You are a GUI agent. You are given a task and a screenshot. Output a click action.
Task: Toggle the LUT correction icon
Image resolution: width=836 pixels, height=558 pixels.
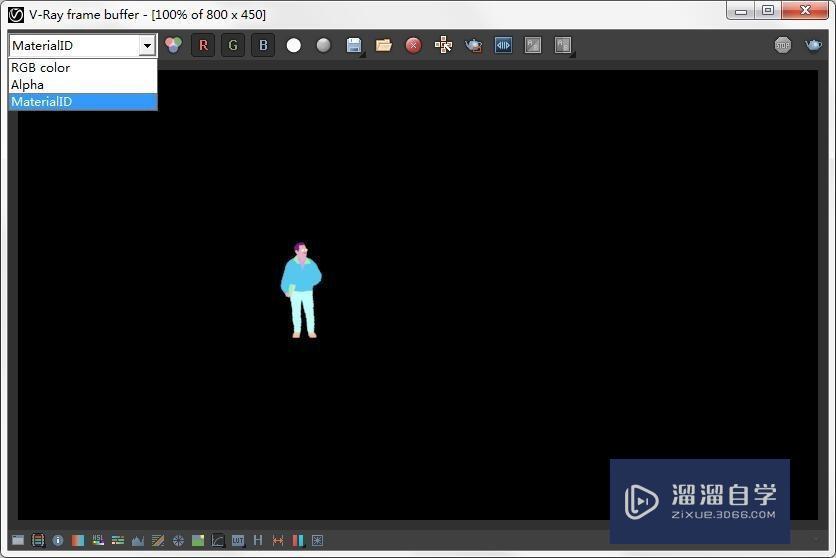[238, 540]
